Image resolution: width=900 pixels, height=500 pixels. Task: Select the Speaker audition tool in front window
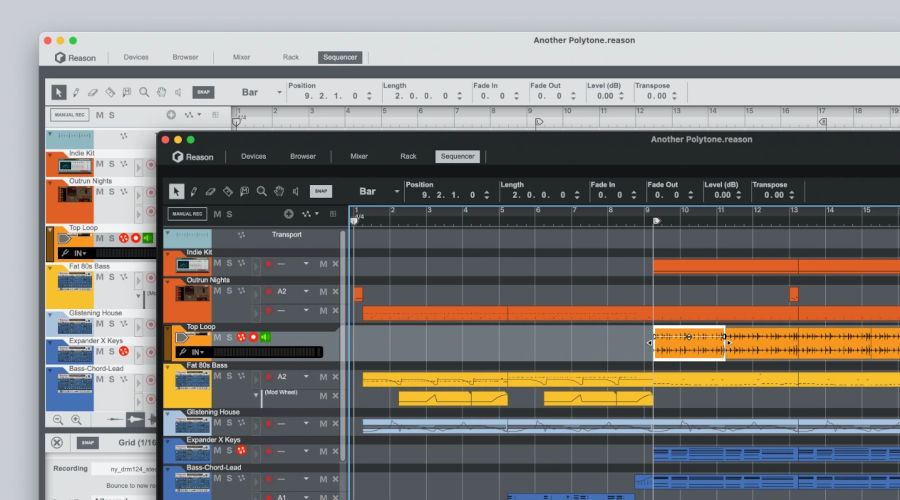pos(296,191)
